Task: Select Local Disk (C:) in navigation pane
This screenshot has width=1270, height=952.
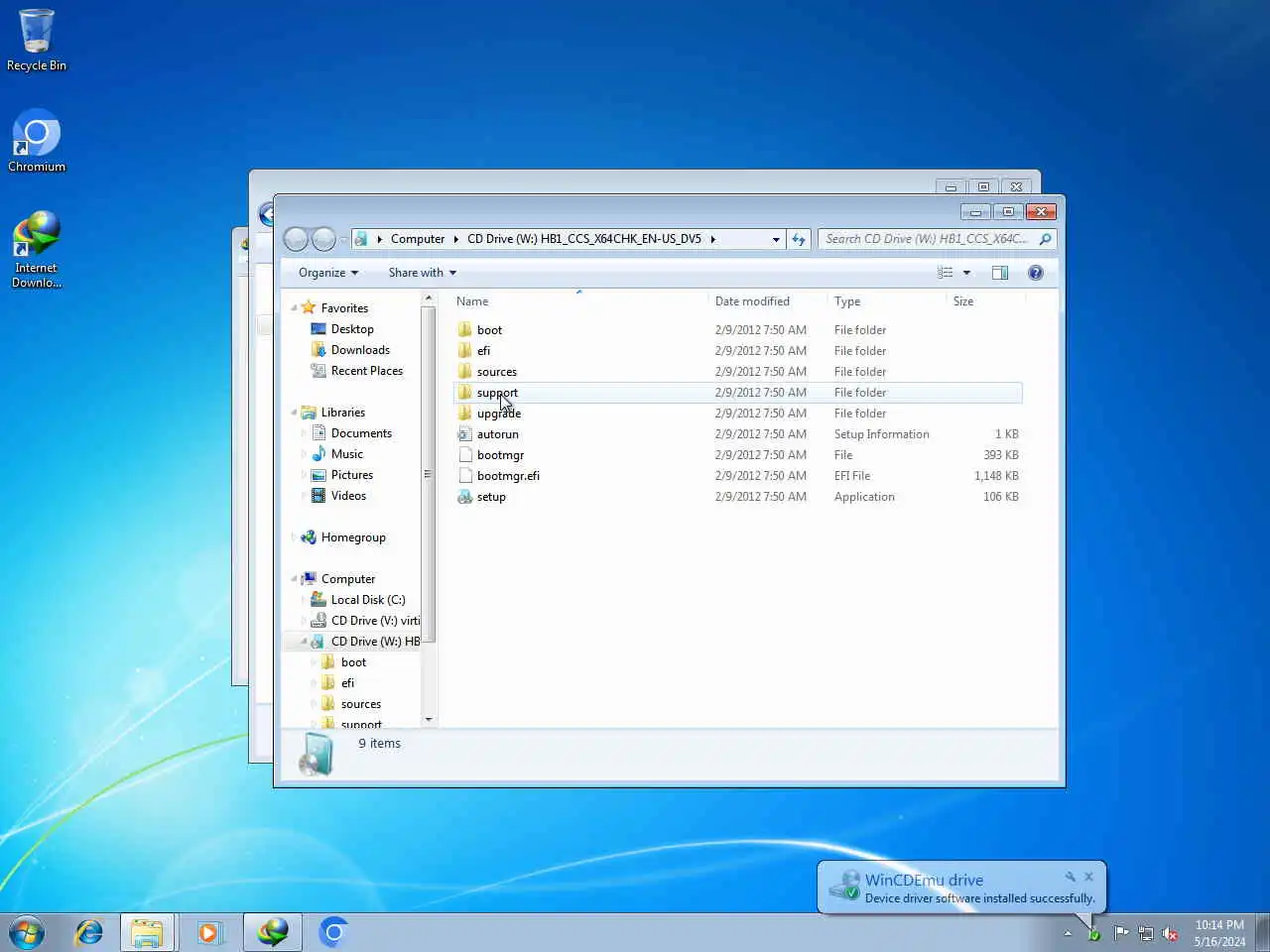Action: tap(368, 600)
